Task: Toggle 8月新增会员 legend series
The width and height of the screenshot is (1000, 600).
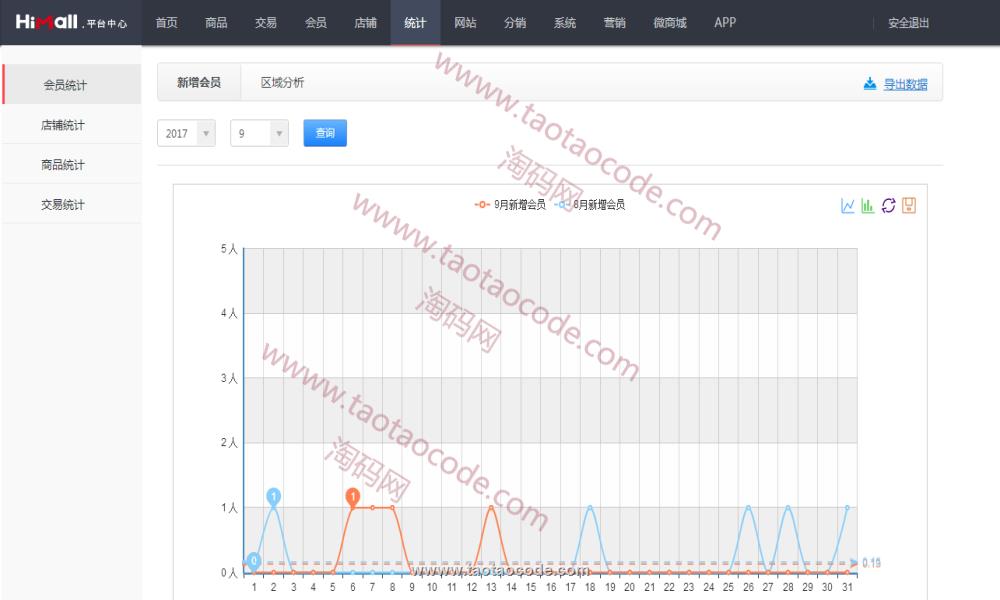Action: pos(590,205)
